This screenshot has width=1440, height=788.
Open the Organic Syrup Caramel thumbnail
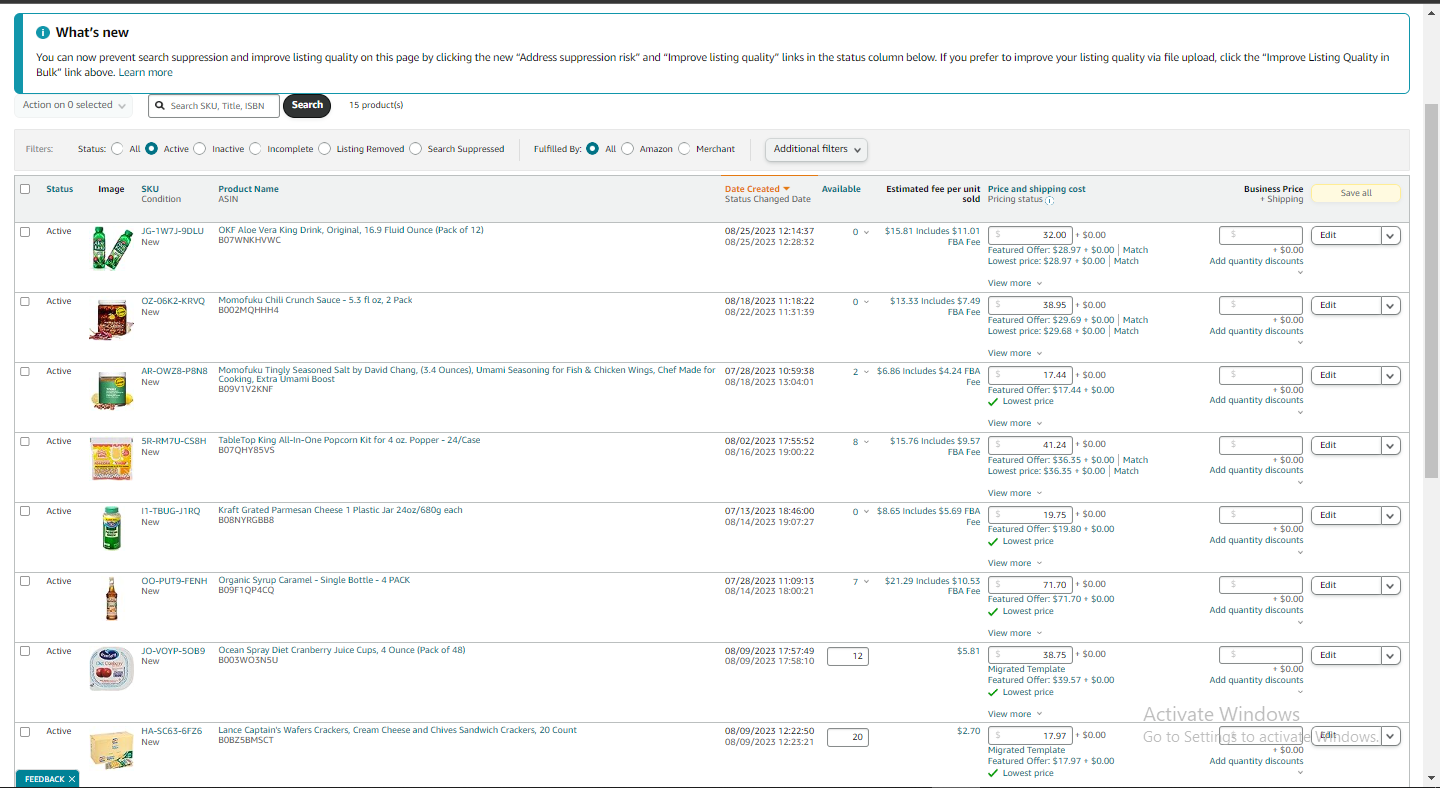pos(111,599)
